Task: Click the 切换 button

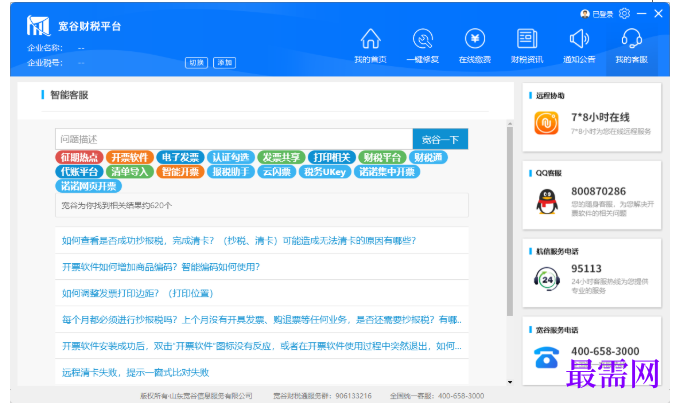Action: point(196,63)
